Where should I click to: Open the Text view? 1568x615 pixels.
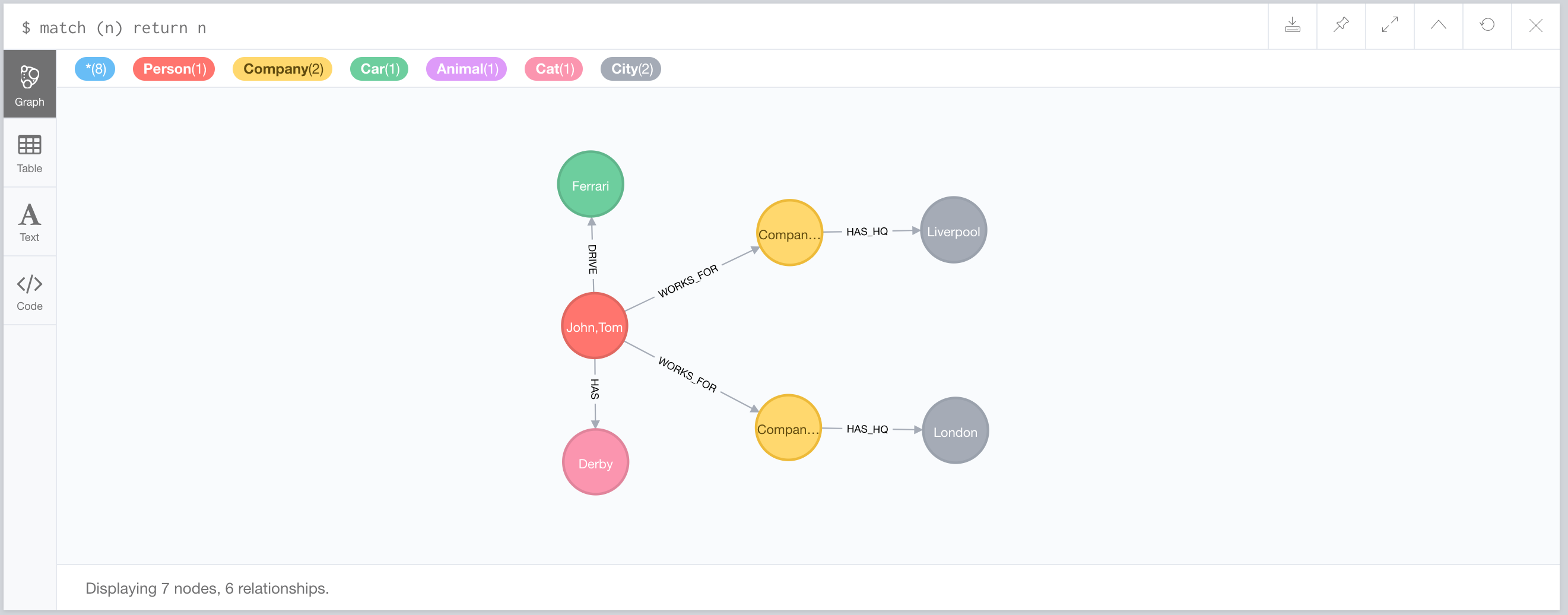[29, 222]
